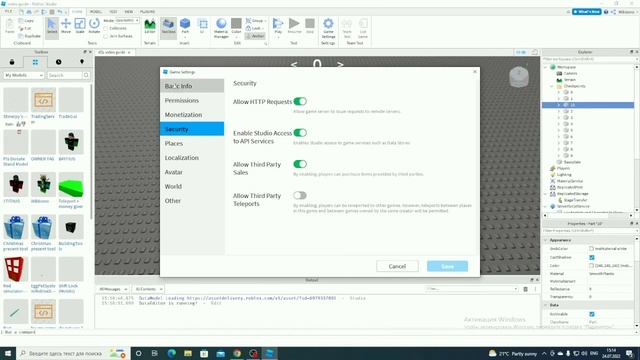Screen dimensions: 640x360
Task: Open the Terrain Editor
Action: 150,26
